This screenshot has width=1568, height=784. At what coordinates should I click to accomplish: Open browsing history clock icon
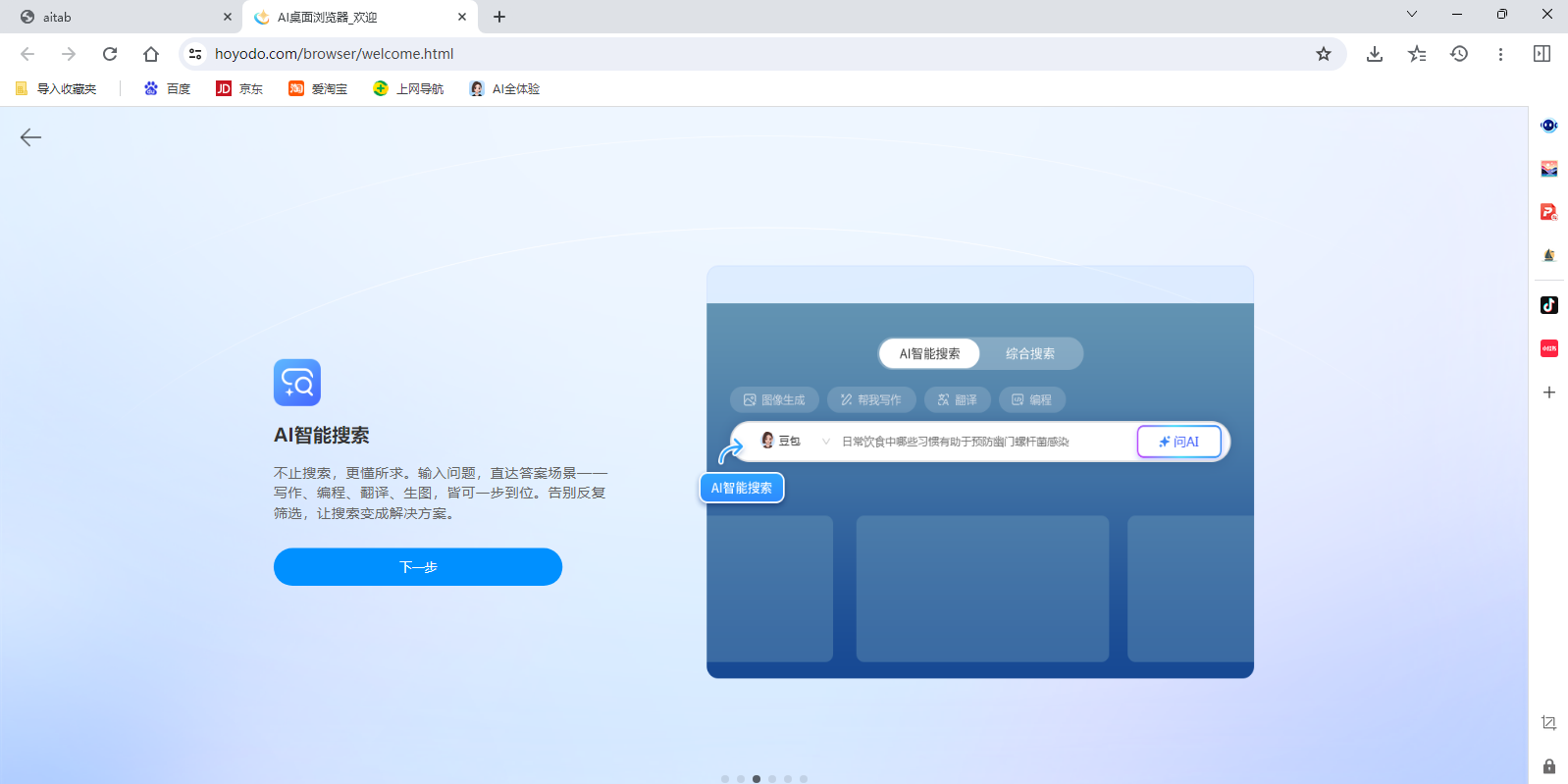click(1459, 54)
